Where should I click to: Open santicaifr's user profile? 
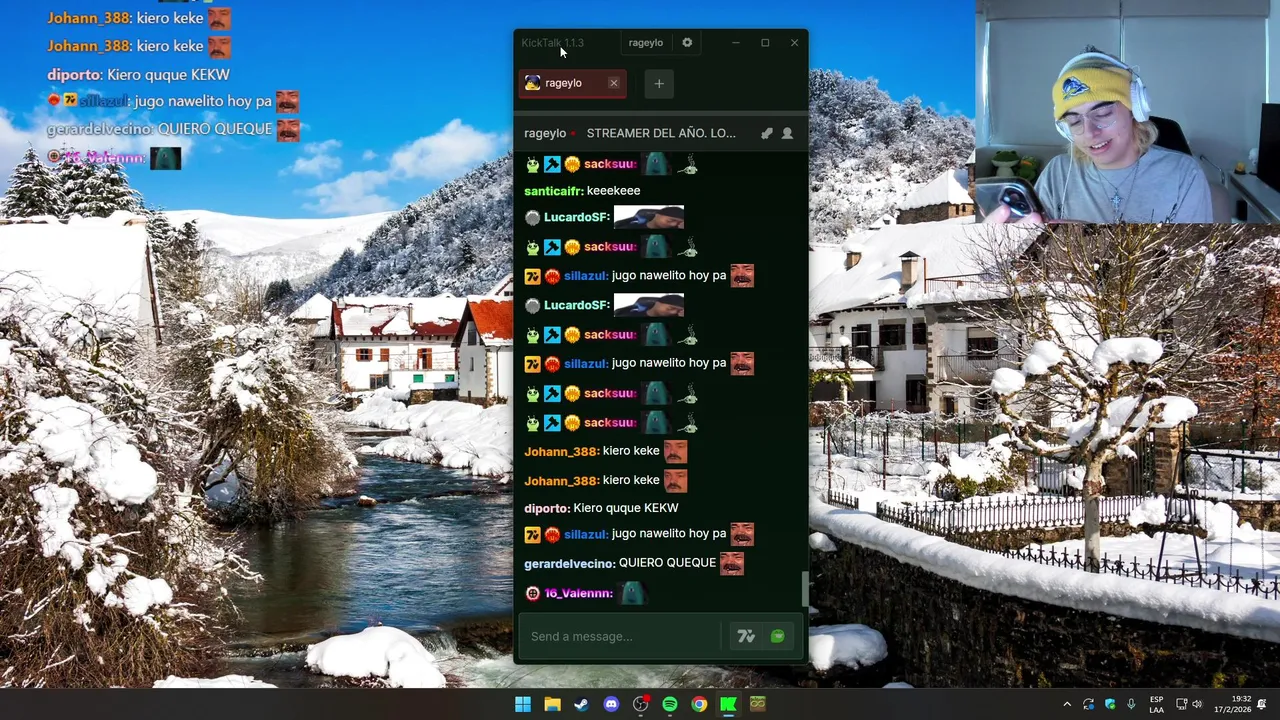554,191
